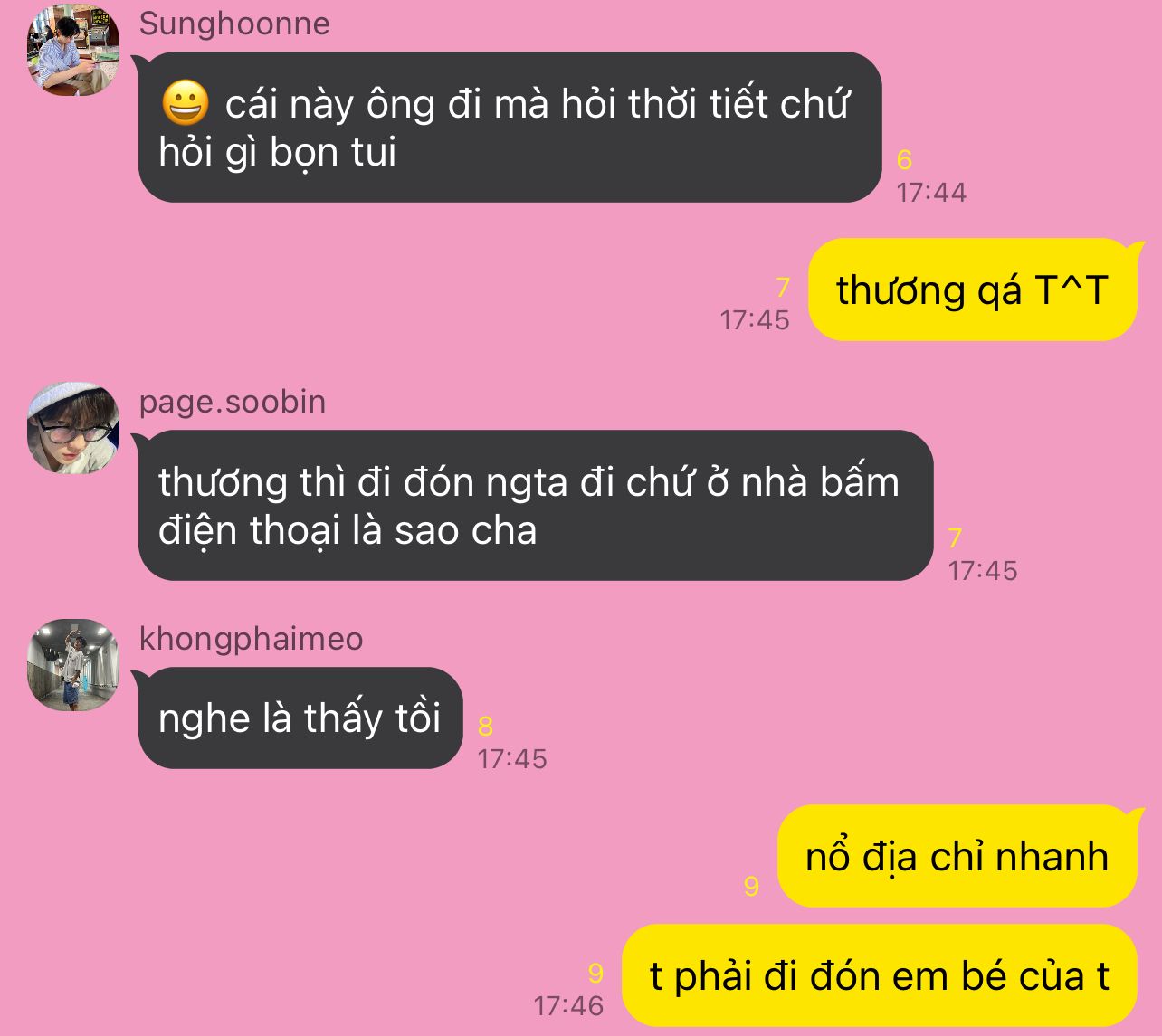Tap the 17:44 timestamp
Screen dimensions: 1162x1036
pos(931,193)
